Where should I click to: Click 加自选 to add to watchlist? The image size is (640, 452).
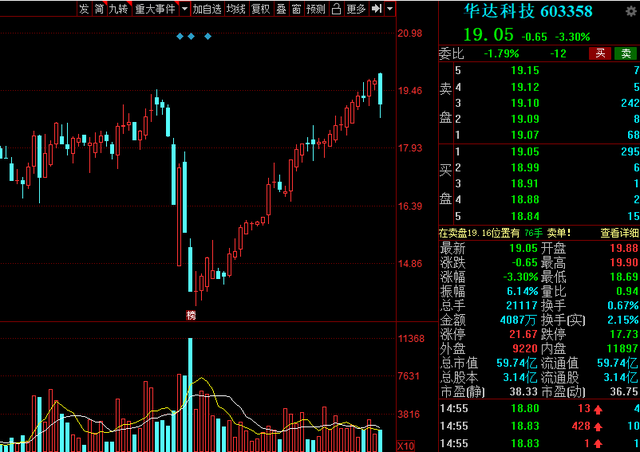pos(207,9)
